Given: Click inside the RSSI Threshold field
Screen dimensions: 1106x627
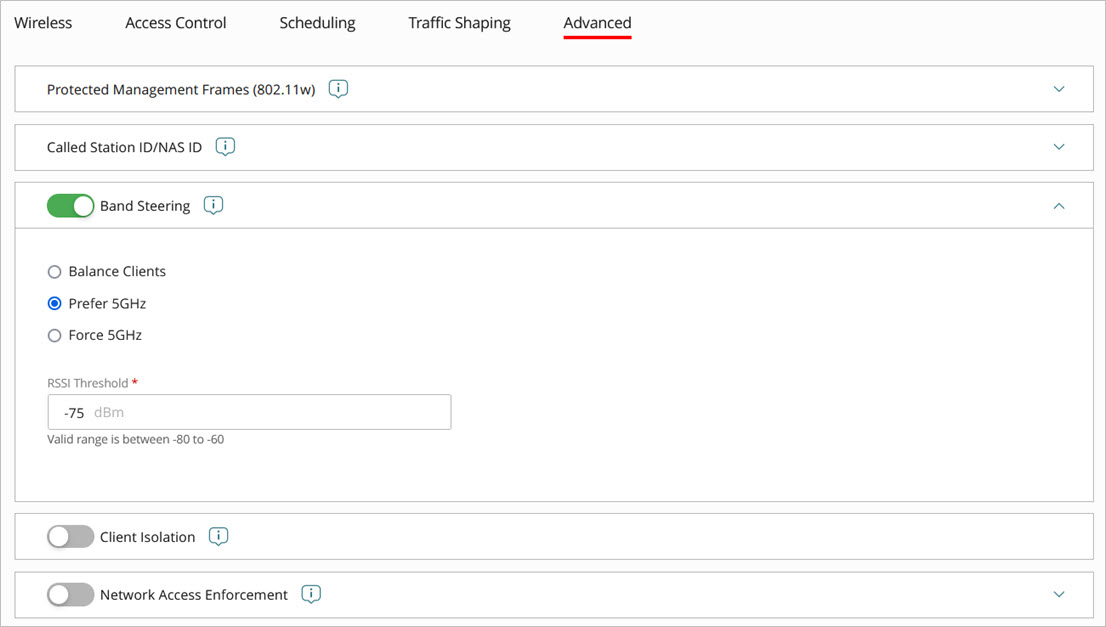Looking at the screenshot, I should (249, 411).
